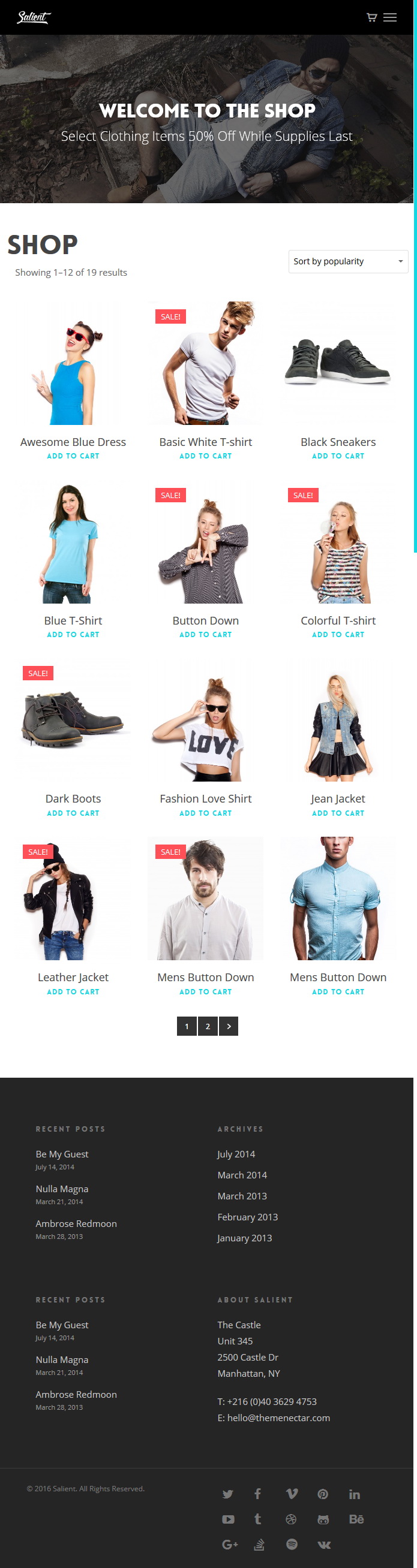Open the Fashion Love Shirt product title
Screen dimensions: 417x1568
coord(205,798)
